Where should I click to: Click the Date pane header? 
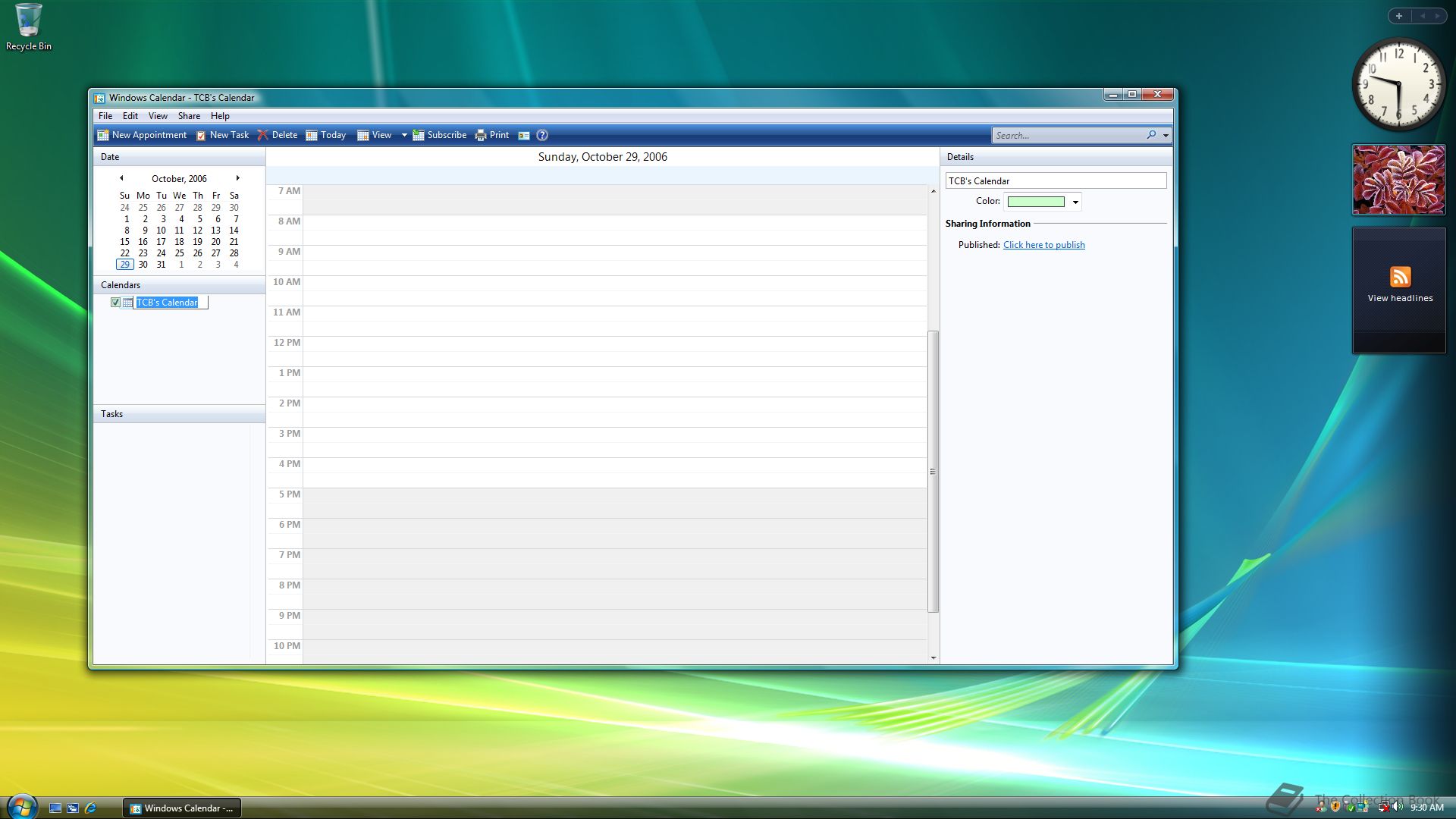[179, 157]
